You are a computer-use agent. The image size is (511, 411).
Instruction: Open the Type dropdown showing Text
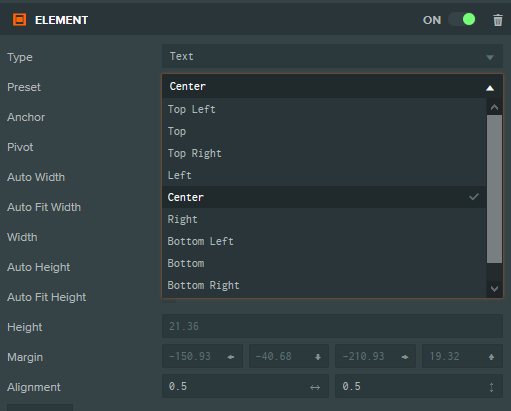332,56
